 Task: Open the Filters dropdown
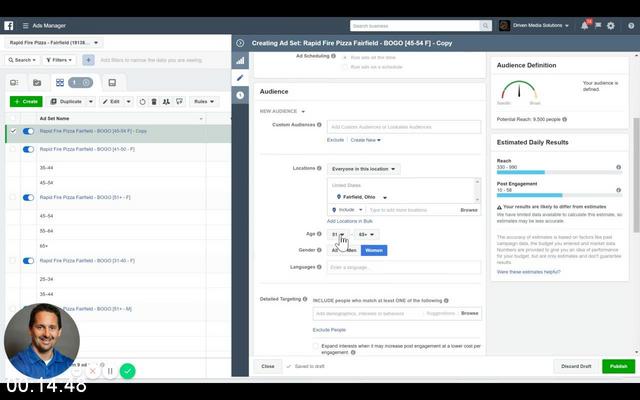pos(60,60)
